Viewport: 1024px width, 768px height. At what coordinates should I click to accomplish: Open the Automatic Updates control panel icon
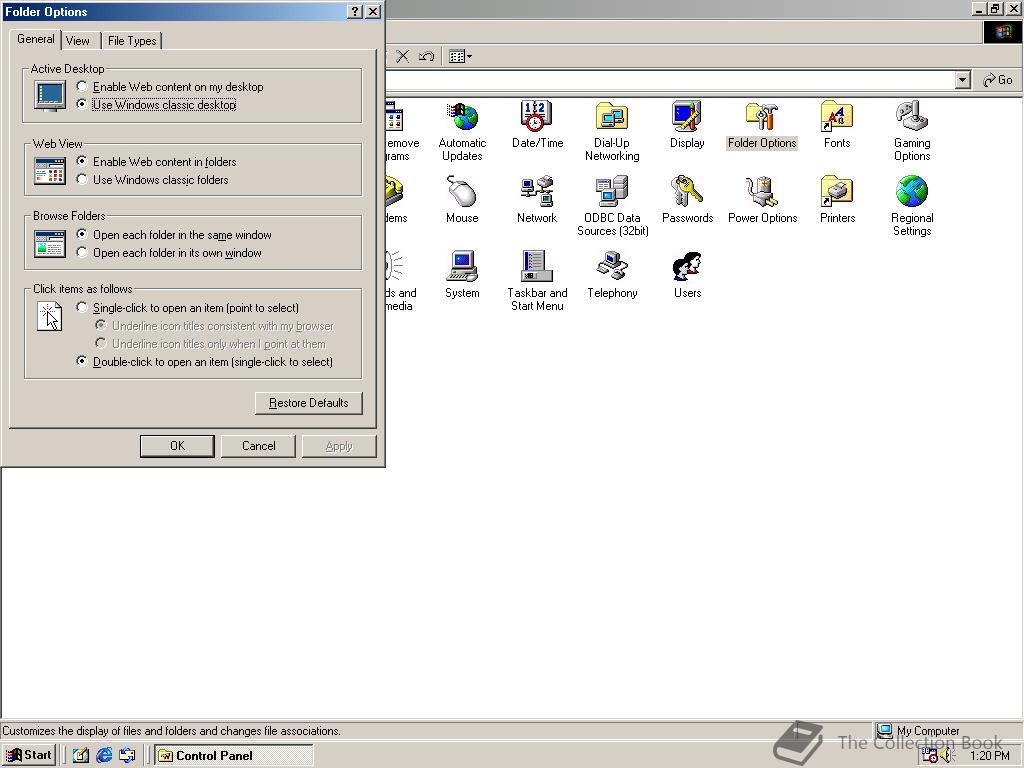[462, 131]
